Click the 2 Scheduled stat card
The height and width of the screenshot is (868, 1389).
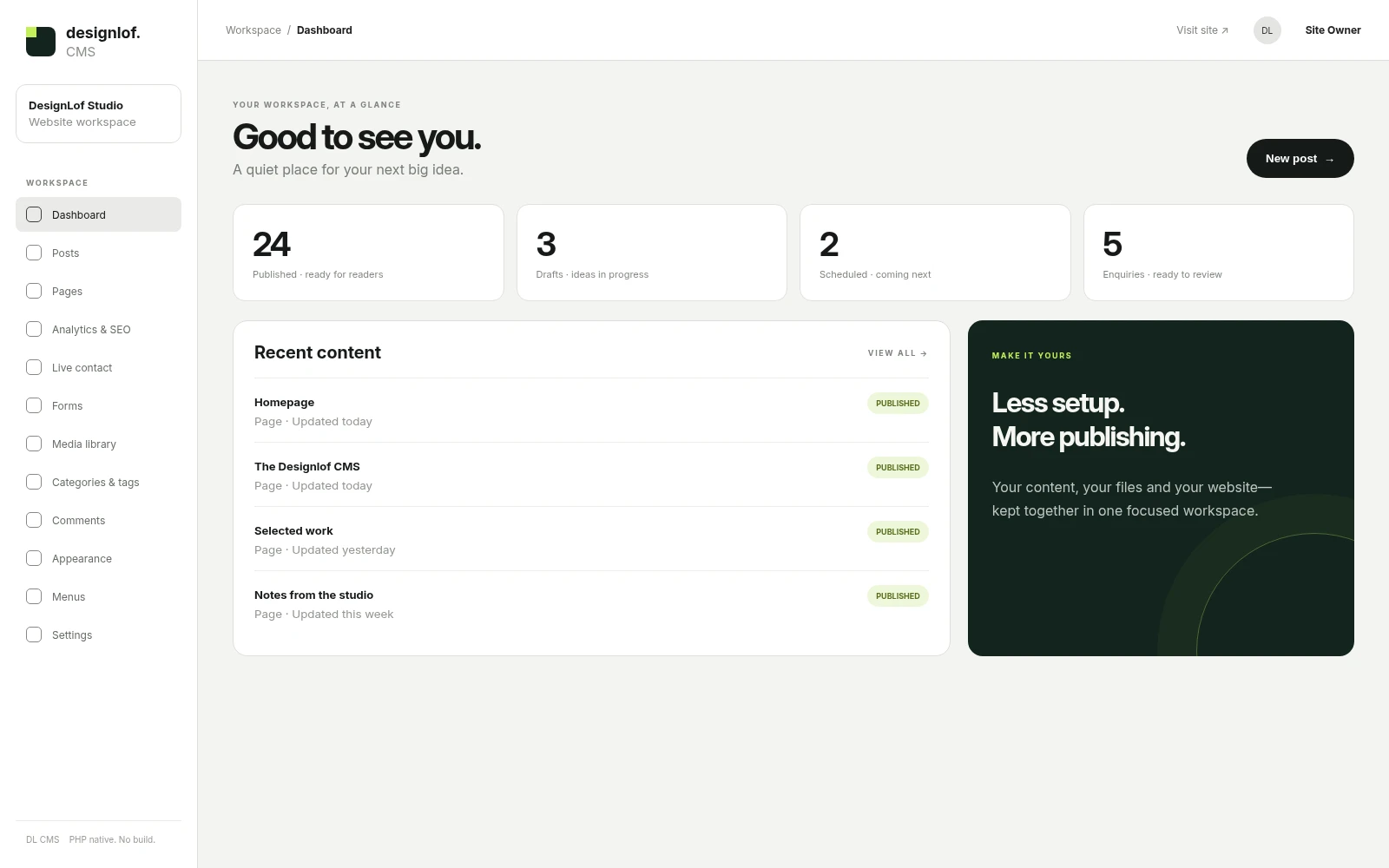point(935,253)
